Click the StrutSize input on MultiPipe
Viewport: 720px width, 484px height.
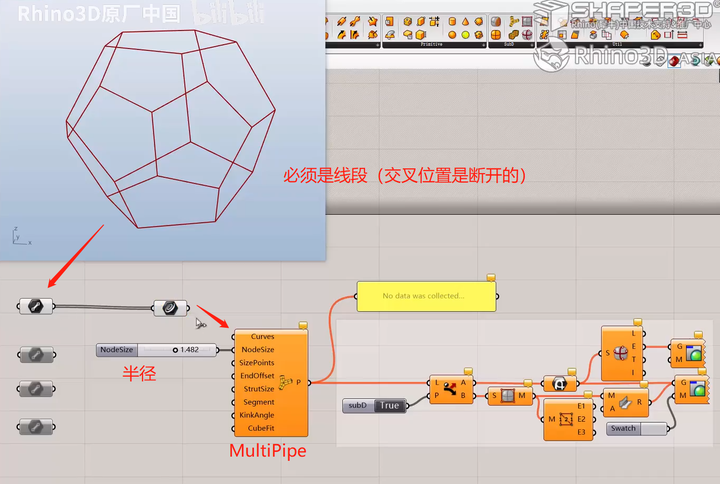click(259, 389)
